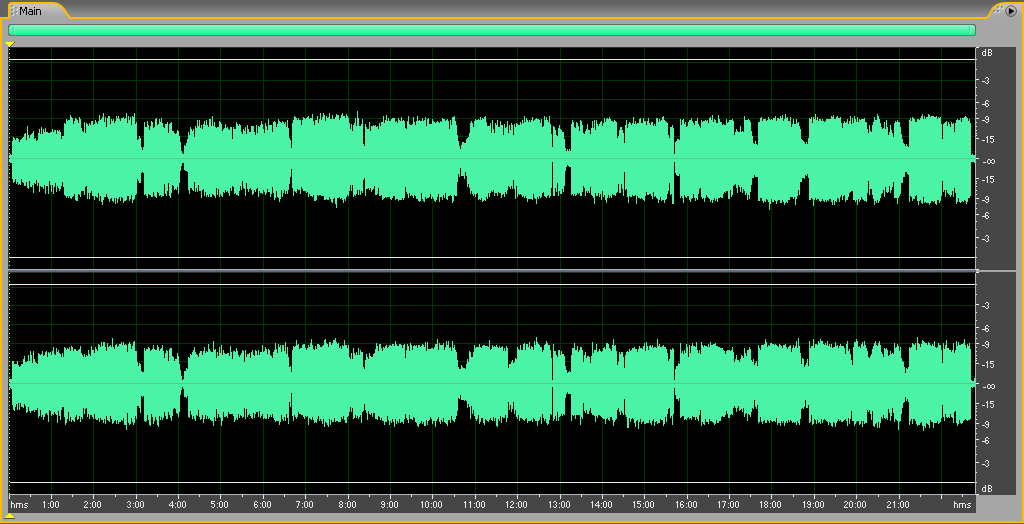The height and width of the screenshot is (524, 1024).
Task: Click the 1:00 mark on the time ruler
Action: click(51, 505)
